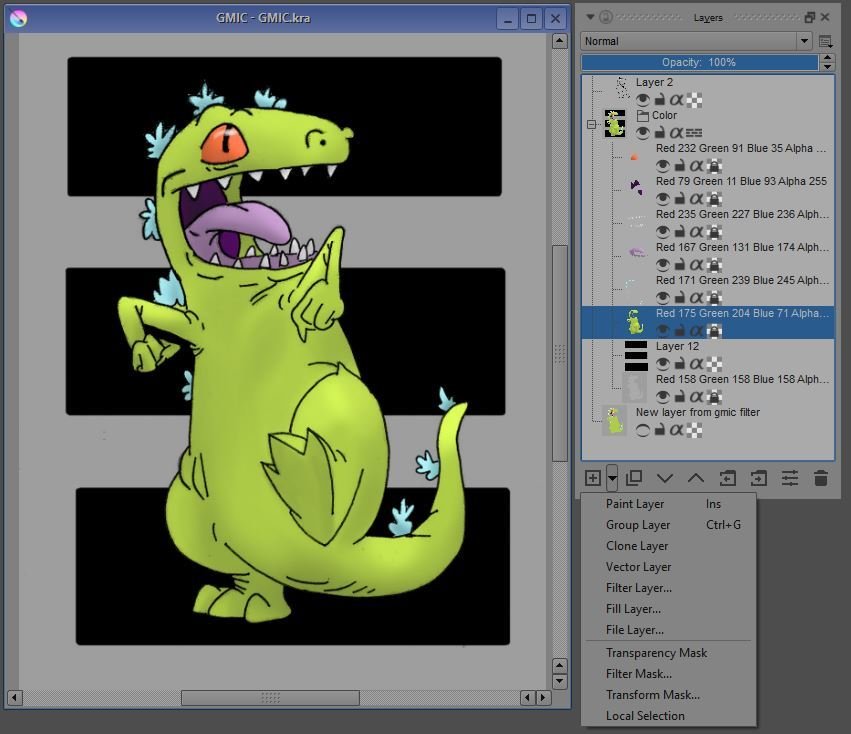Click the canvas scroll-right arrow at far right
The image size is (851, 734).
[x=543, y=698]
